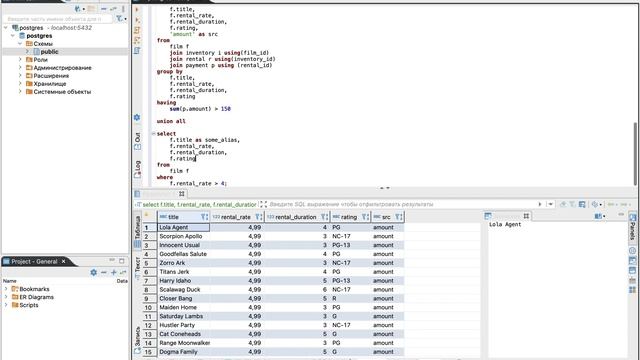Expand the filter panel via the expand icon
Viewport: 640px width, 360px height.
pyautogui.click(x=263, y=204)
